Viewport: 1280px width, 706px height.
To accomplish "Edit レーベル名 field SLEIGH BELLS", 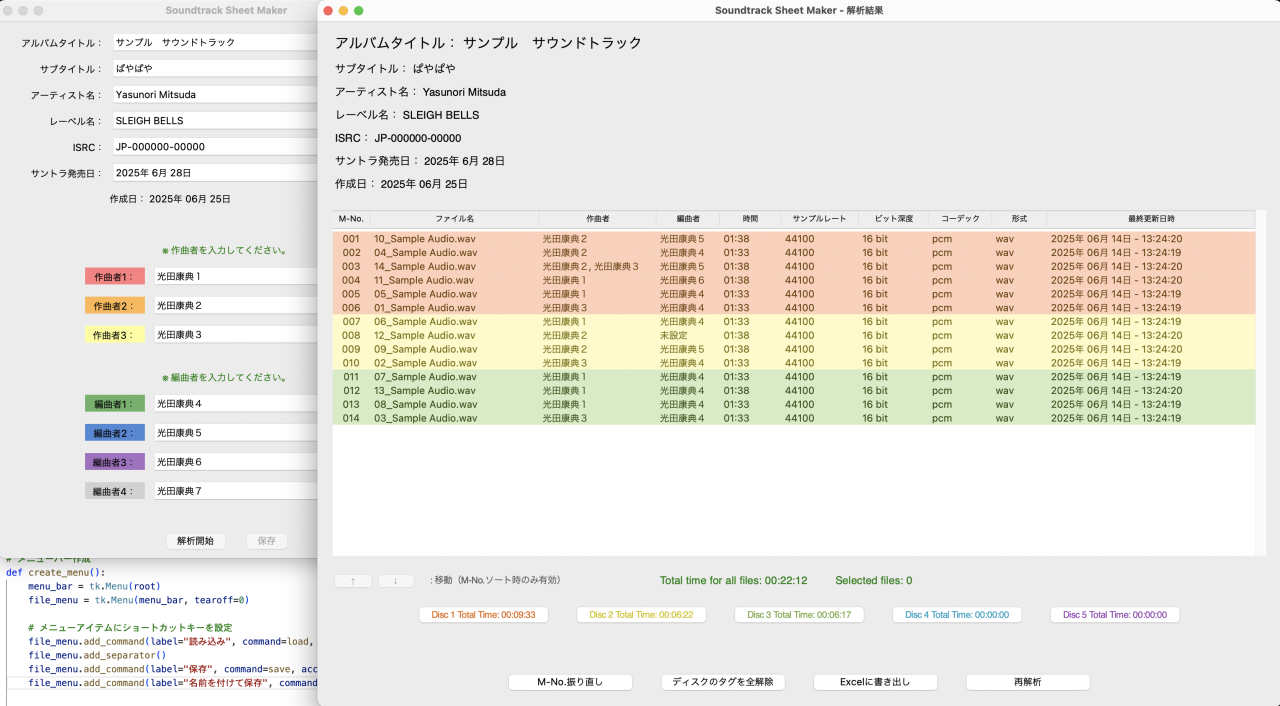I will [x=214, y=121].
